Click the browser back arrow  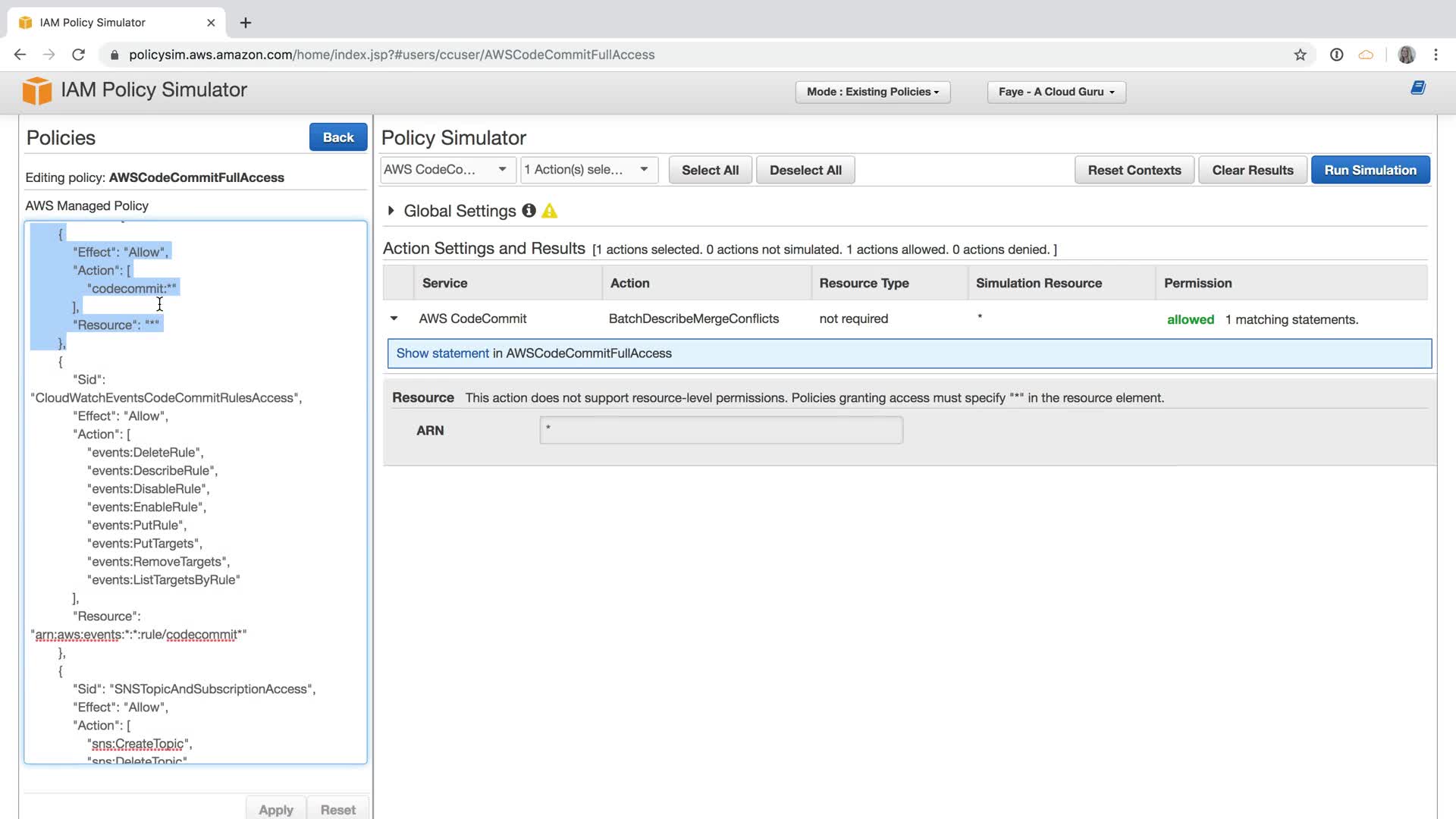click(x=20, y=55)
